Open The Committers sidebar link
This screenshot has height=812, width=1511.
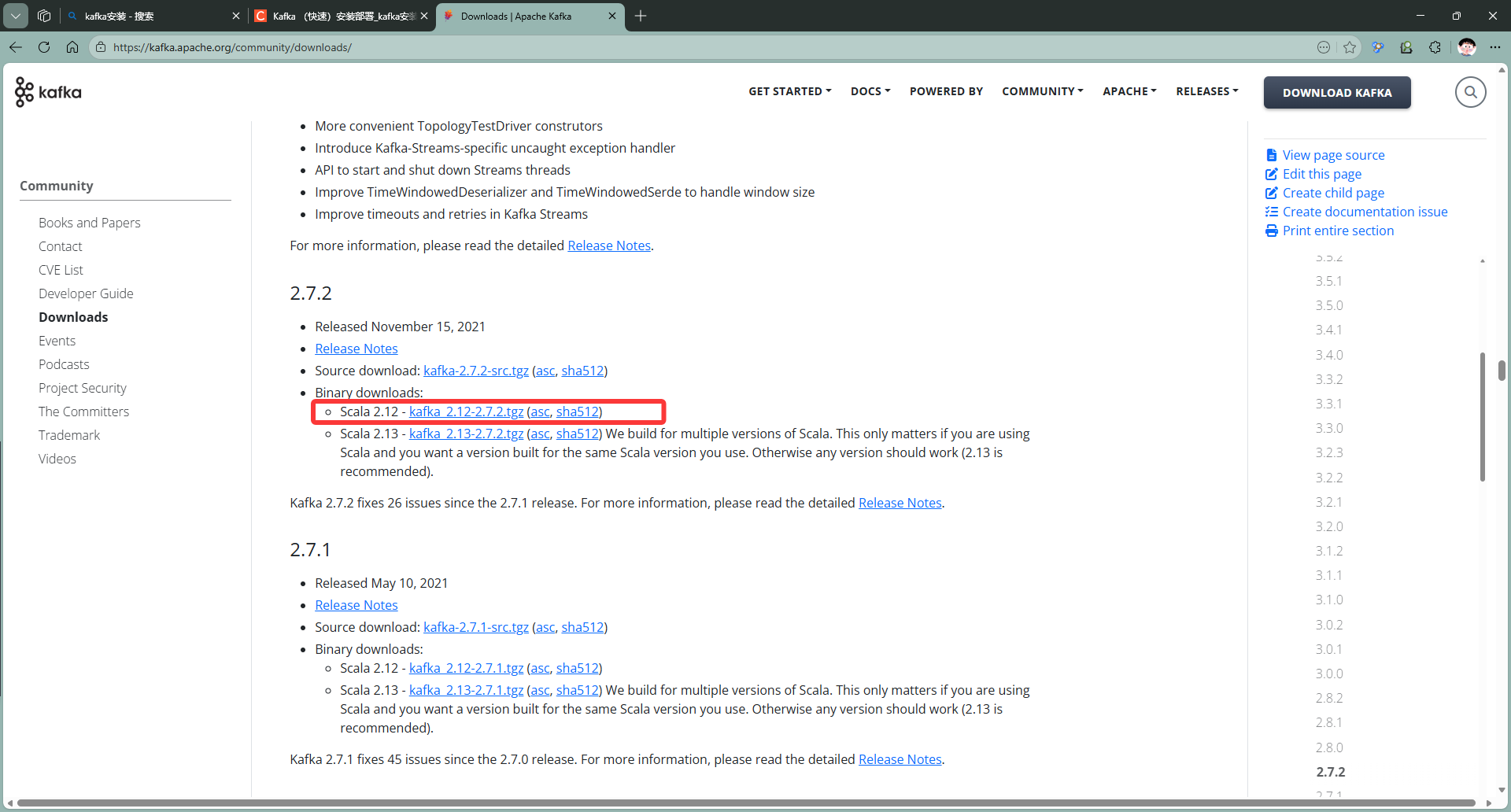pos(83,412)
